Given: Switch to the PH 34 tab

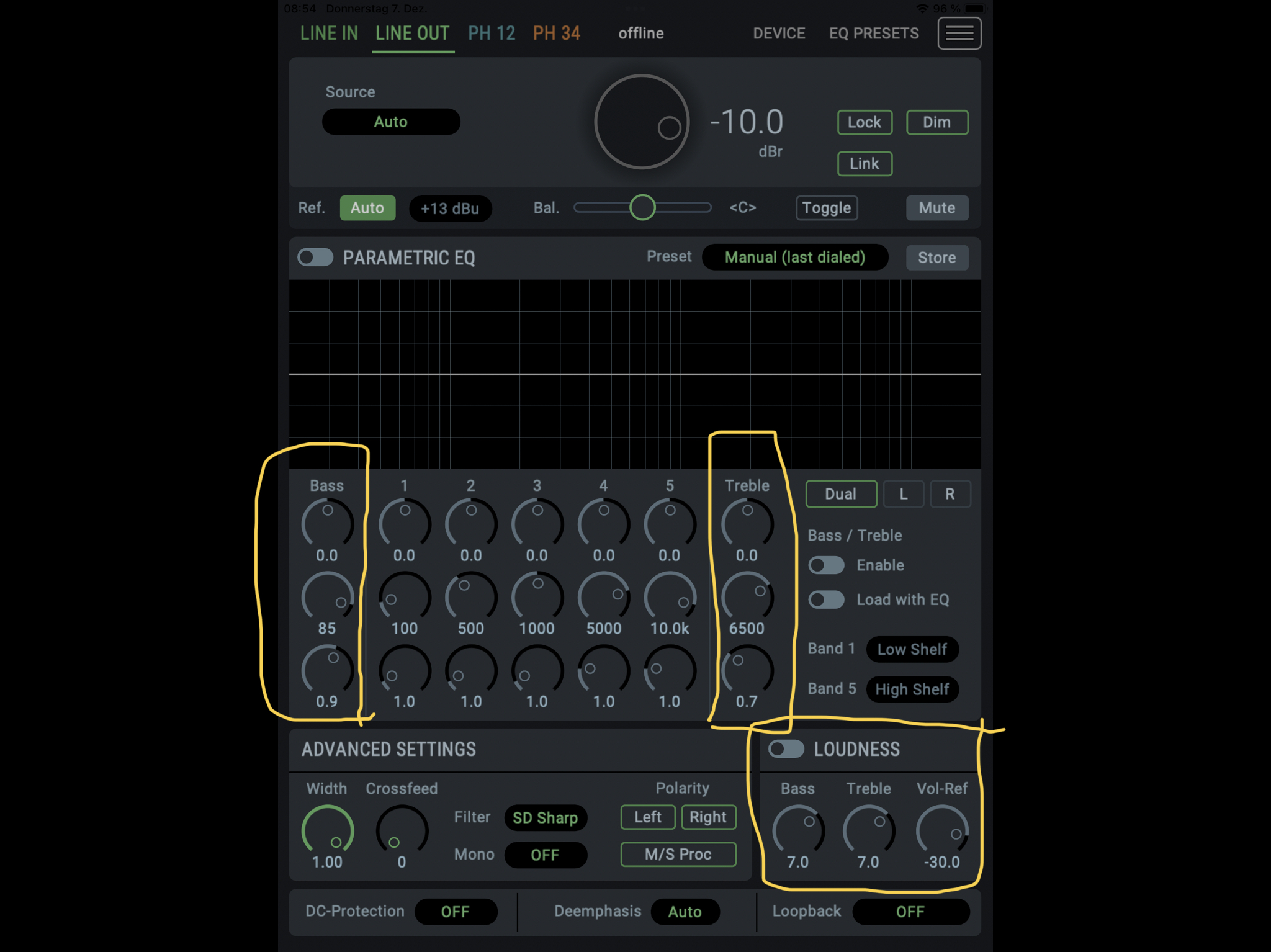Looking at the screenshot, I should (x=557, y=34).
